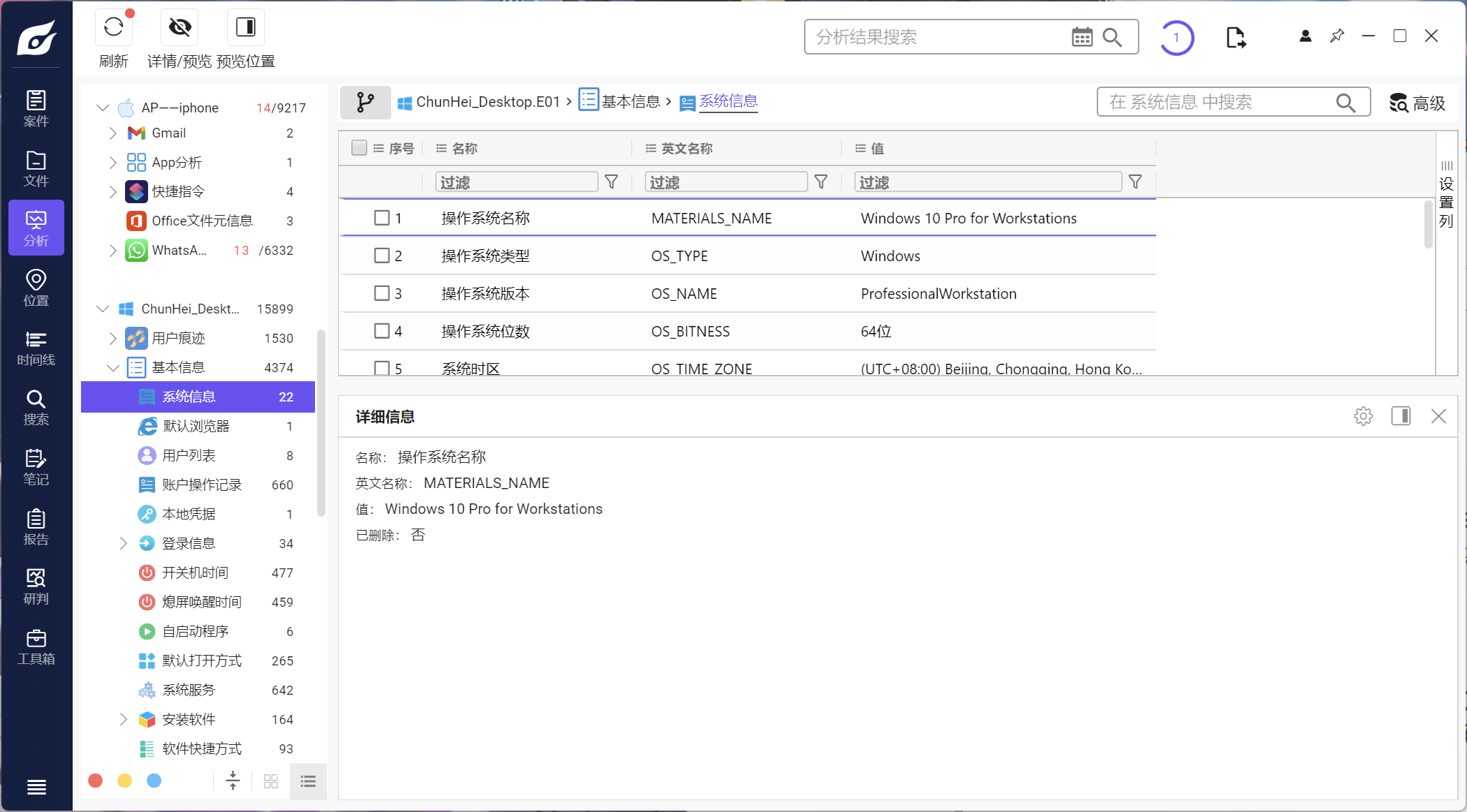Open the task progress circle indicator

(x=1177, y=38)
